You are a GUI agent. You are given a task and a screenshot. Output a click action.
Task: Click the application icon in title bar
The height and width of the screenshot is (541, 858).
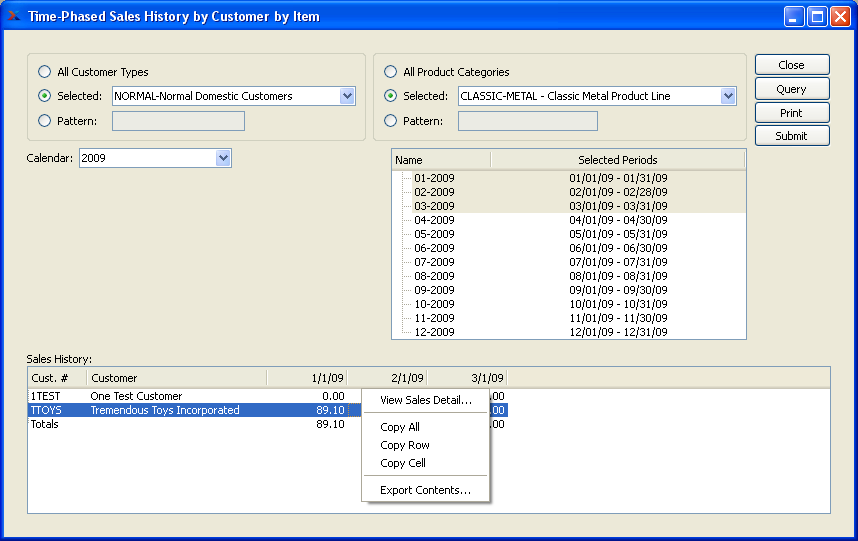[13, 16]
